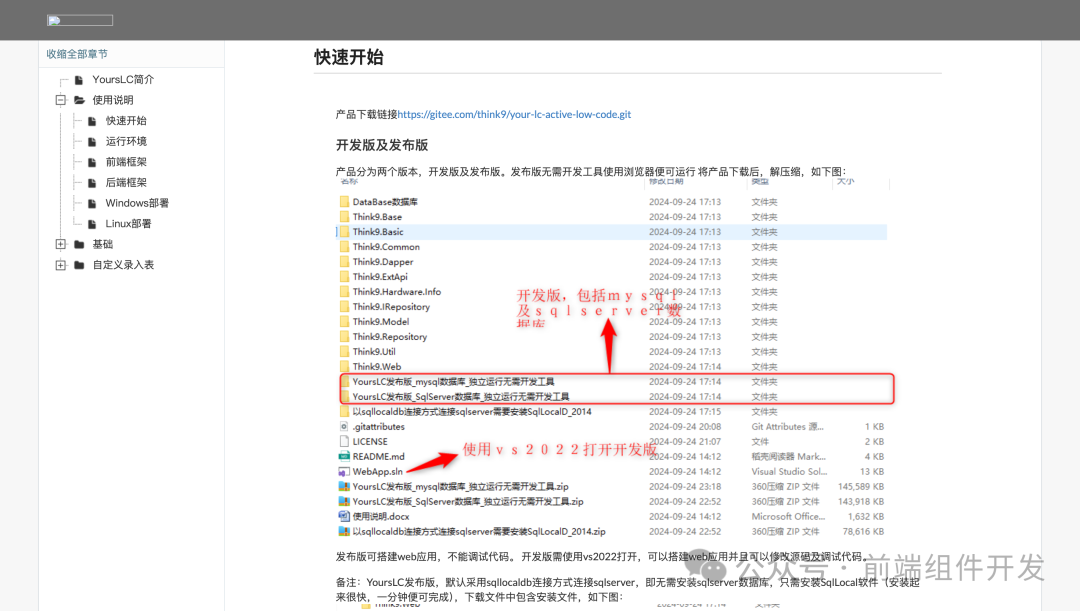Viewport: 1080px width, 611px height.
Task: Click the document icon beside Windows部署
Action: 92,204
